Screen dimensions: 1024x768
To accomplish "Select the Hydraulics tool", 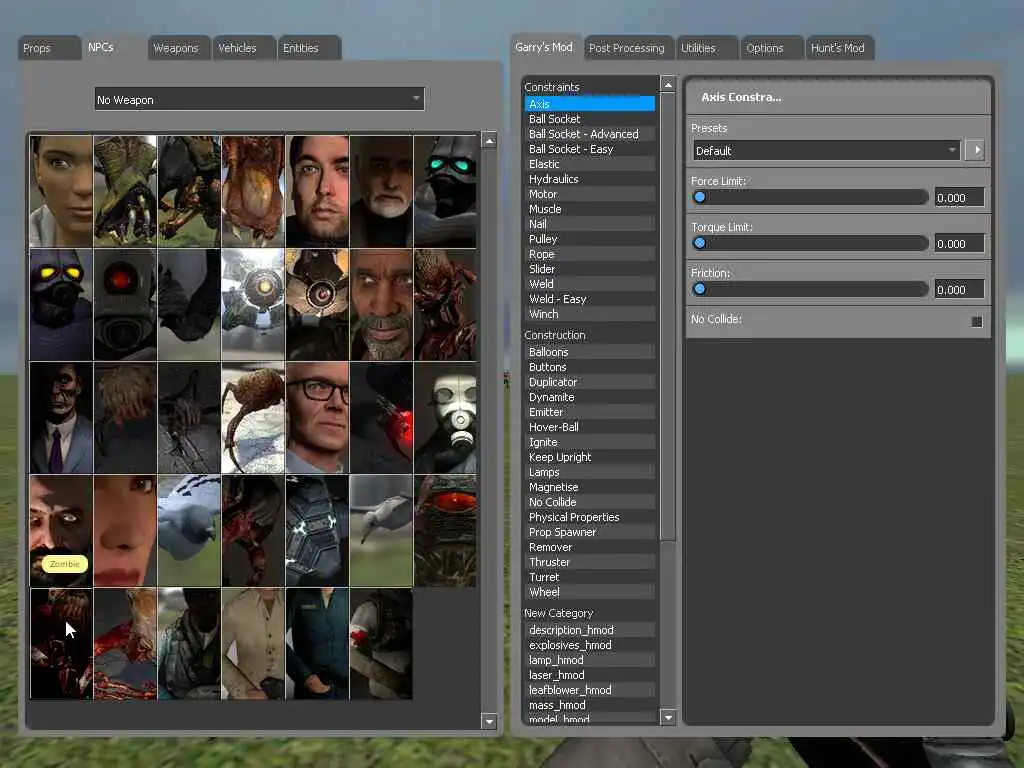I will coord(590,179).
